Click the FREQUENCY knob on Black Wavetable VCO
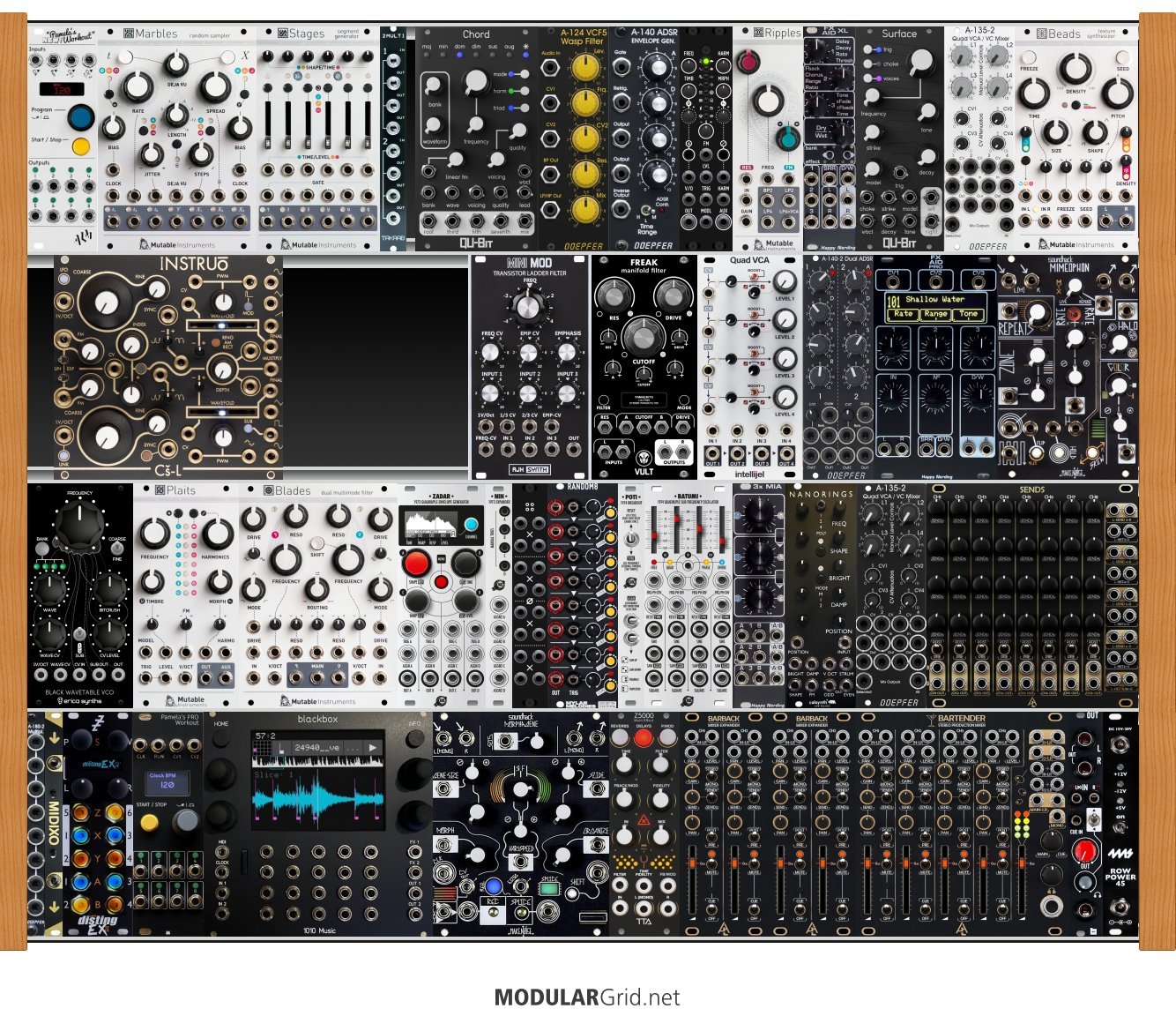1176x1016 pixels. (79, 526)
